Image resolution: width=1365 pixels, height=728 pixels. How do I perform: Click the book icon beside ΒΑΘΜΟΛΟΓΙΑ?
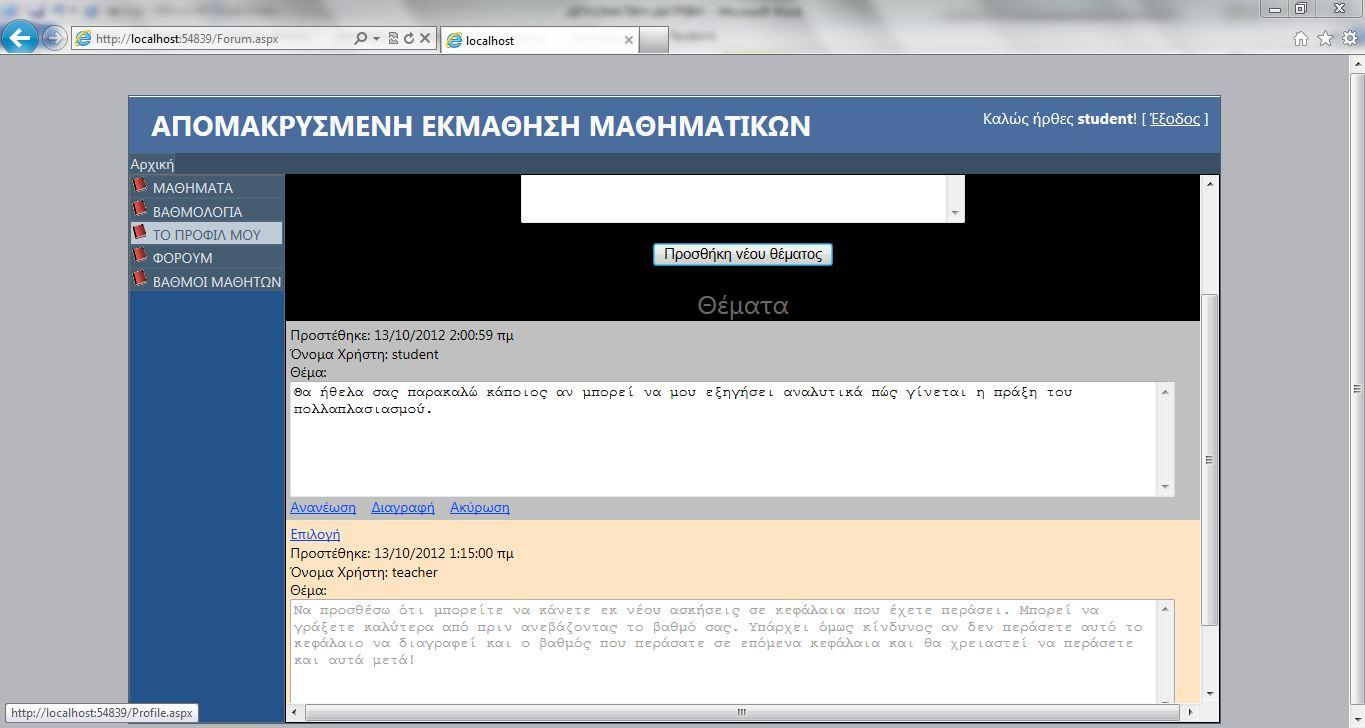[x=140, y=209]
